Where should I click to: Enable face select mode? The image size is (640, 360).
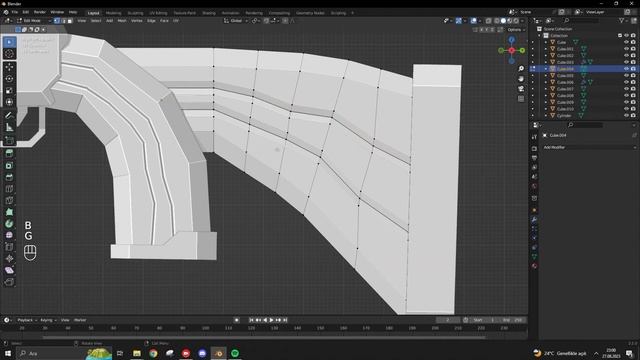click(x=69, y=20)
